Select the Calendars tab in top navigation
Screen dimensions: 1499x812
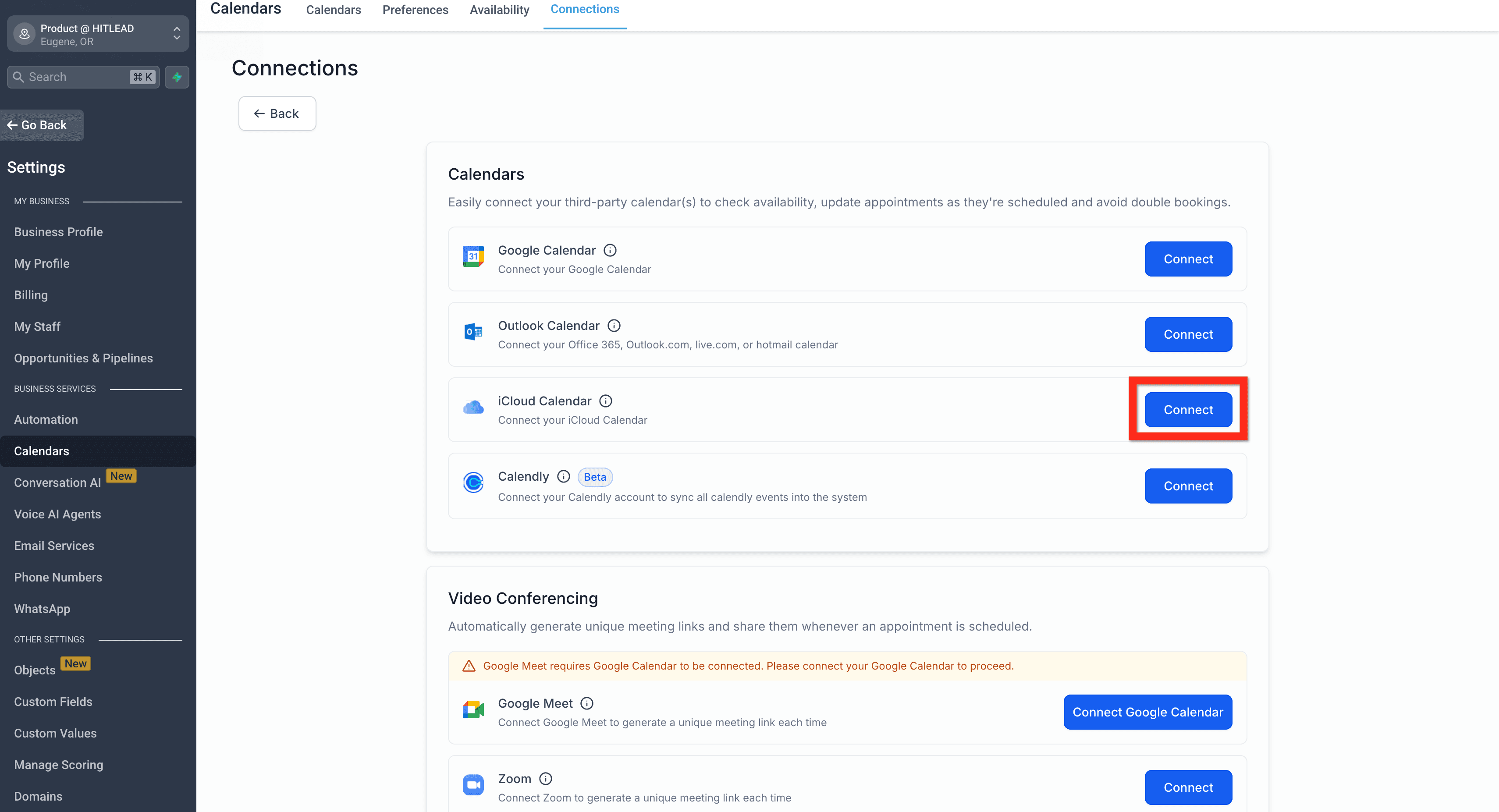(x=334, y=10)
